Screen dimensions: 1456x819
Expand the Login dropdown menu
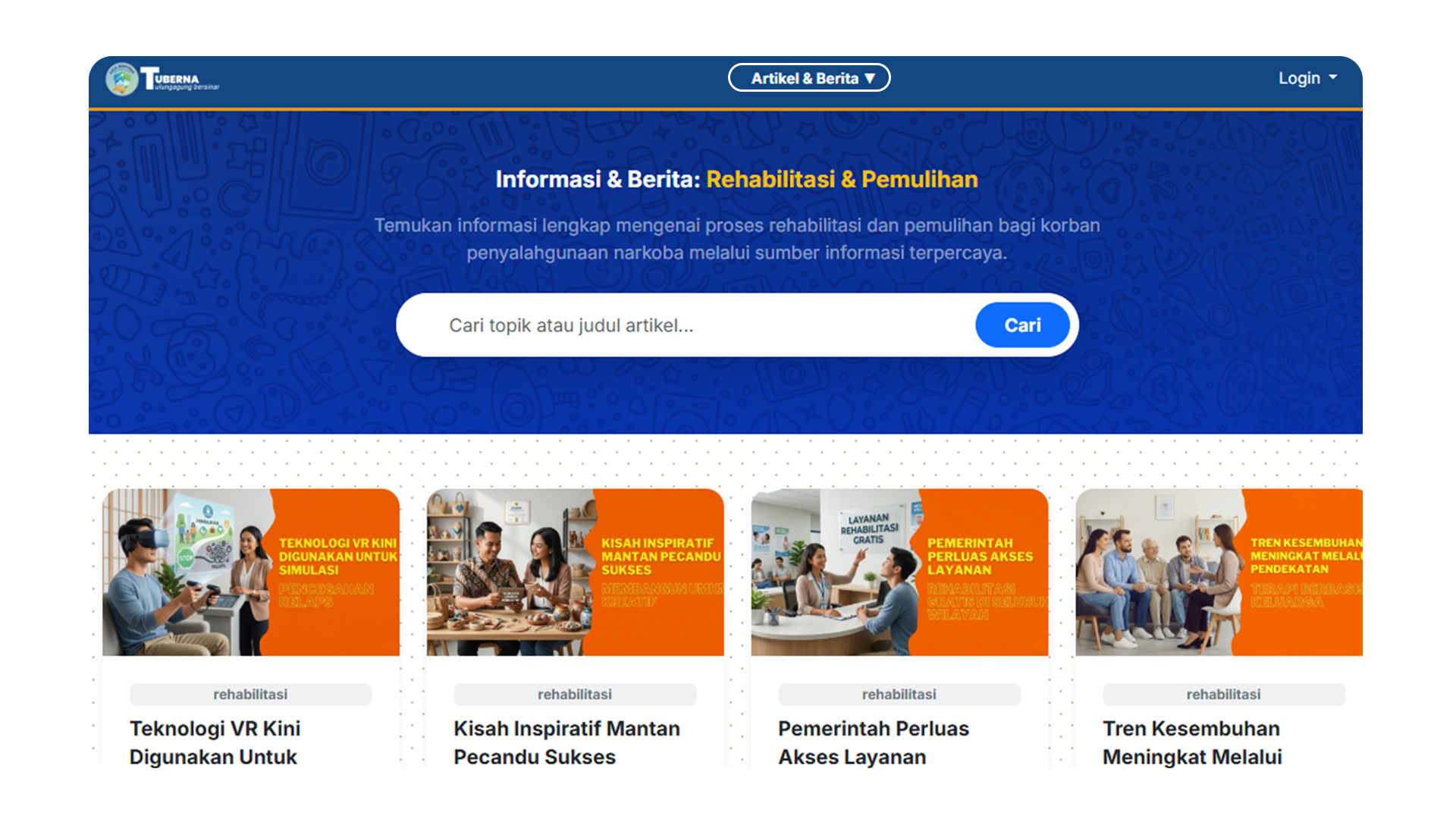(1299, 78)
